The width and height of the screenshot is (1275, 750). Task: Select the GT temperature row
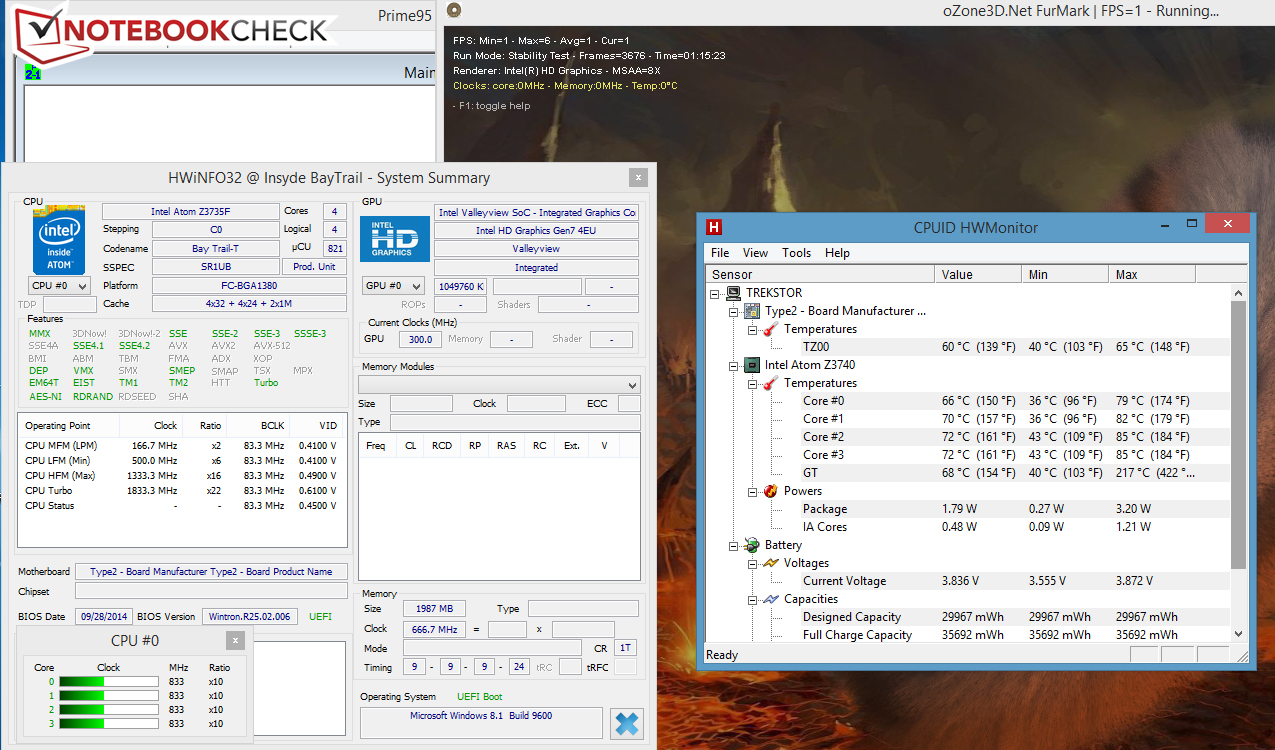click(969, 473)
